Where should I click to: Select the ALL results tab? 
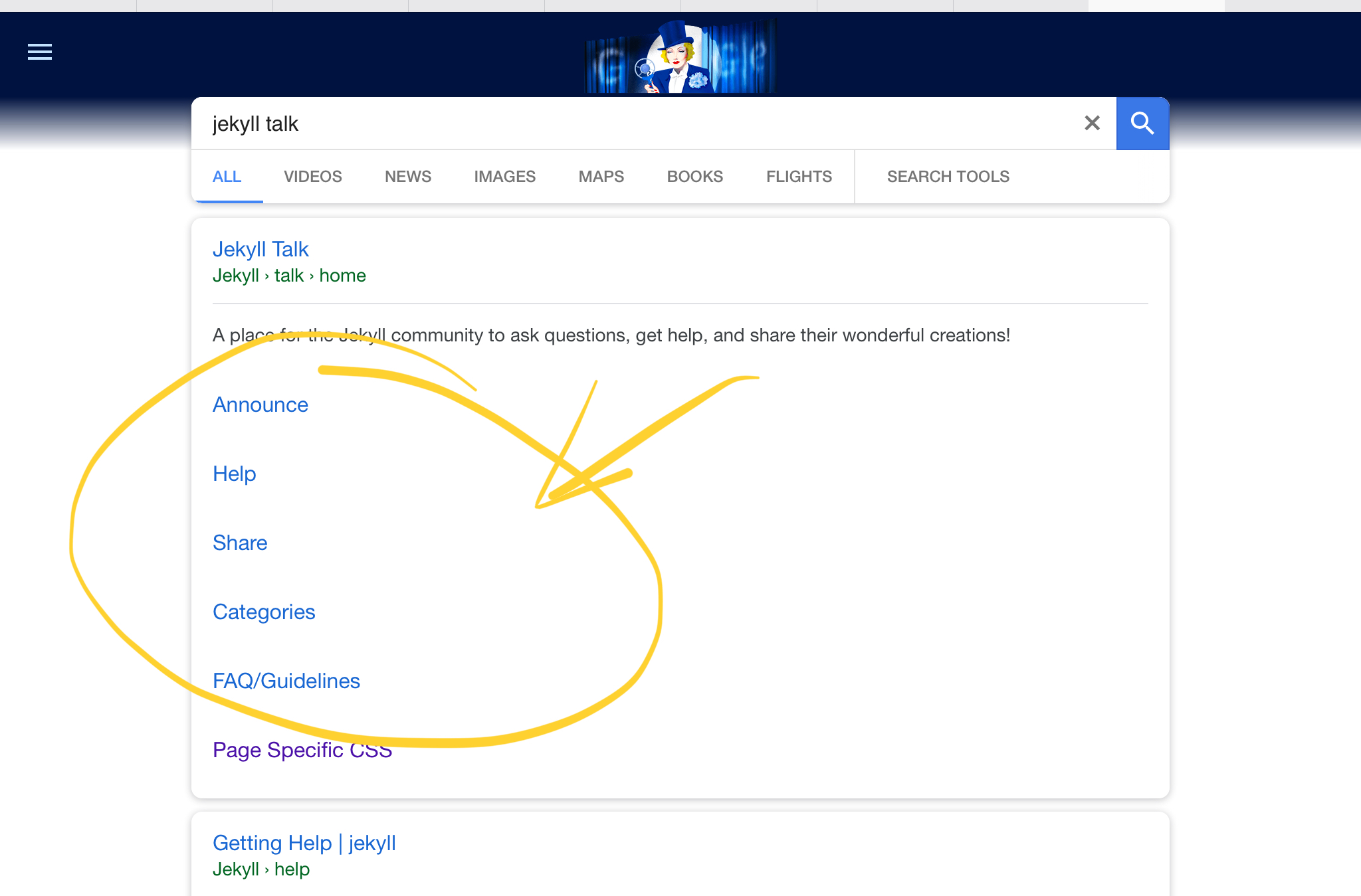[x=227, y=177]
